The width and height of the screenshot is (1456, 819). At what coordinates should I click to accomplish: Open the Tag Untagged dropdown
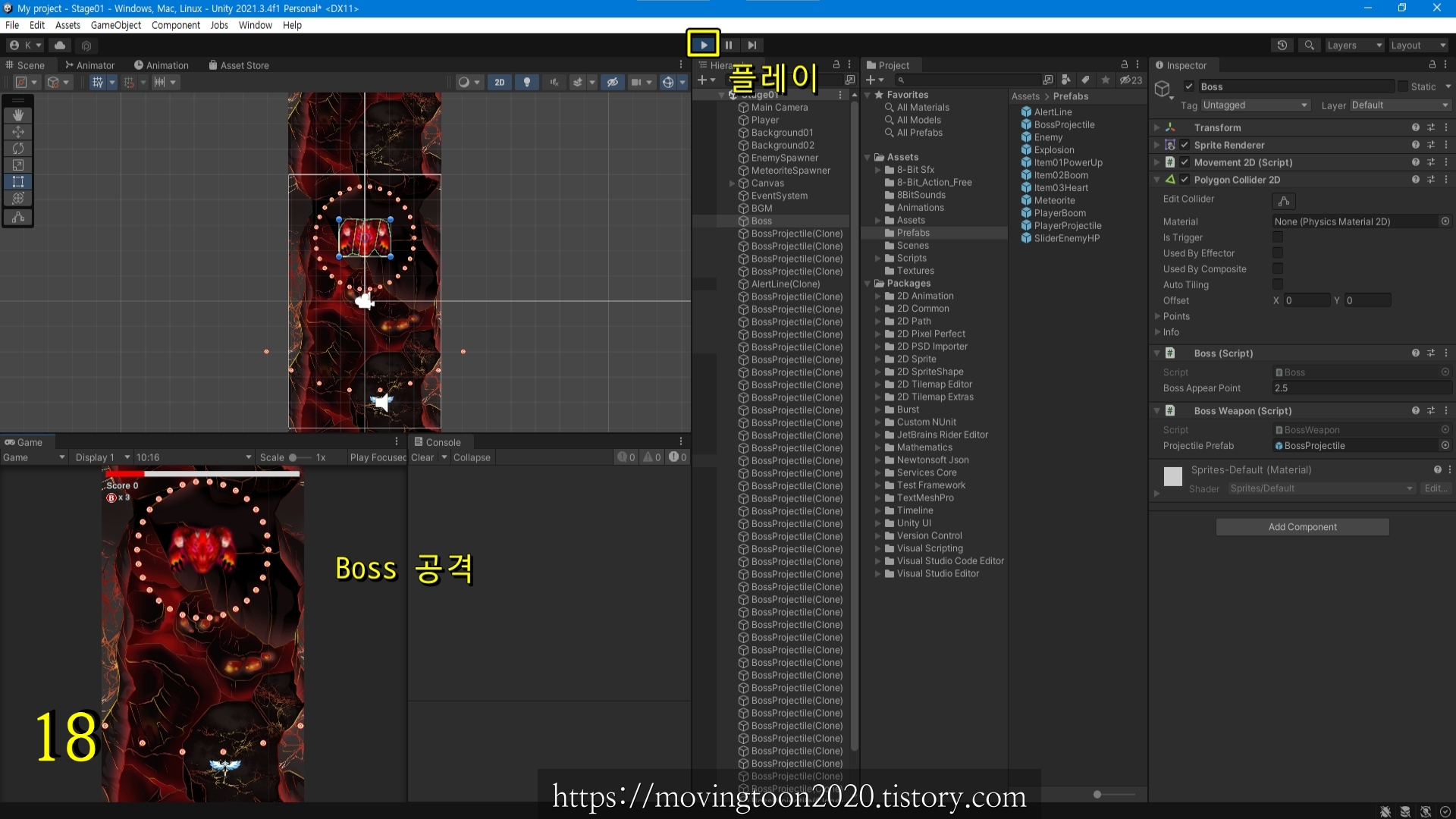point(1255,105)
